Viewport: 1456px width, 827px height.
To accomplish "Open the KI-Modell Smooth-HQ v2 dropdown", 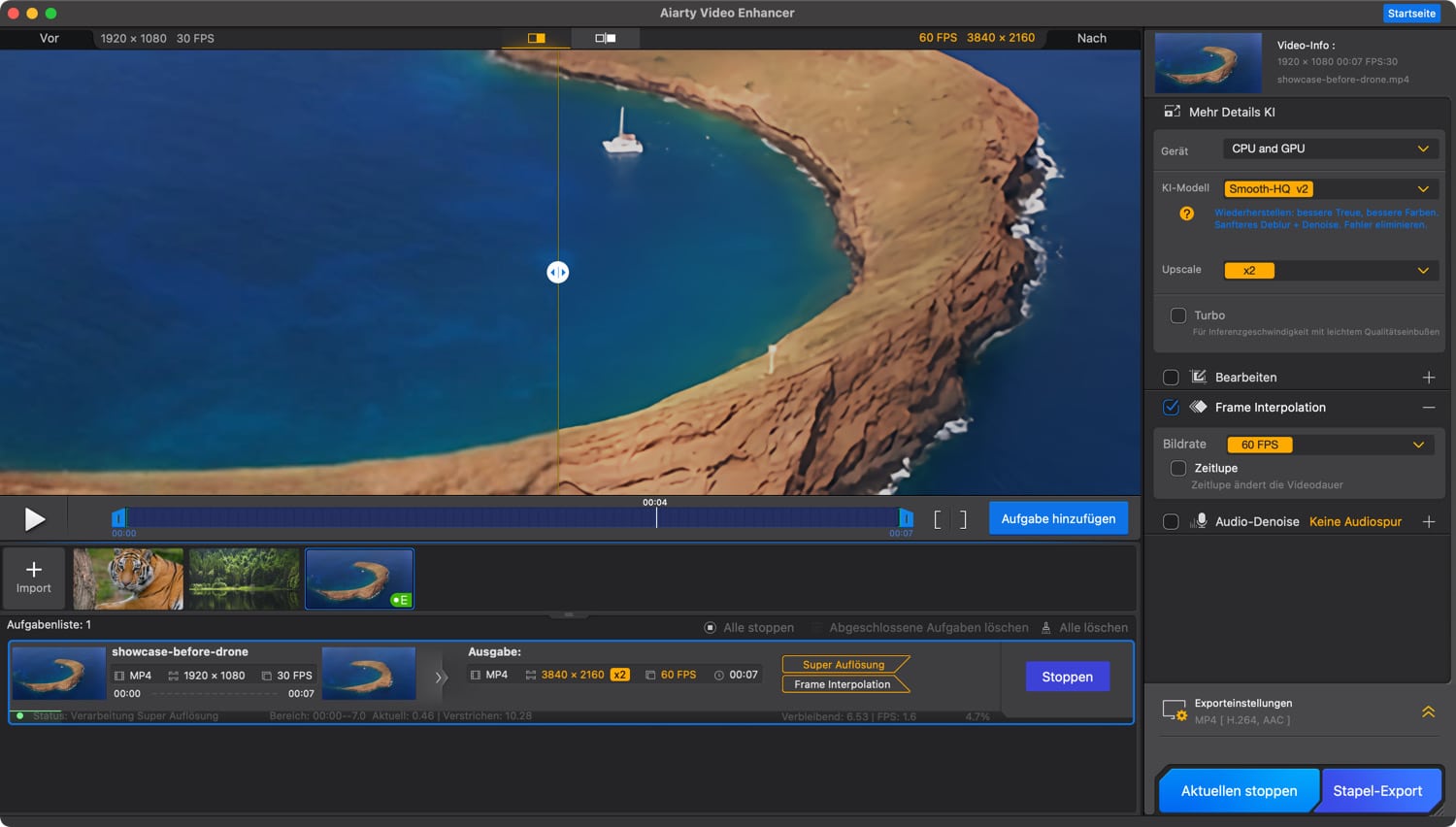I will click(x=1329, y=189).
